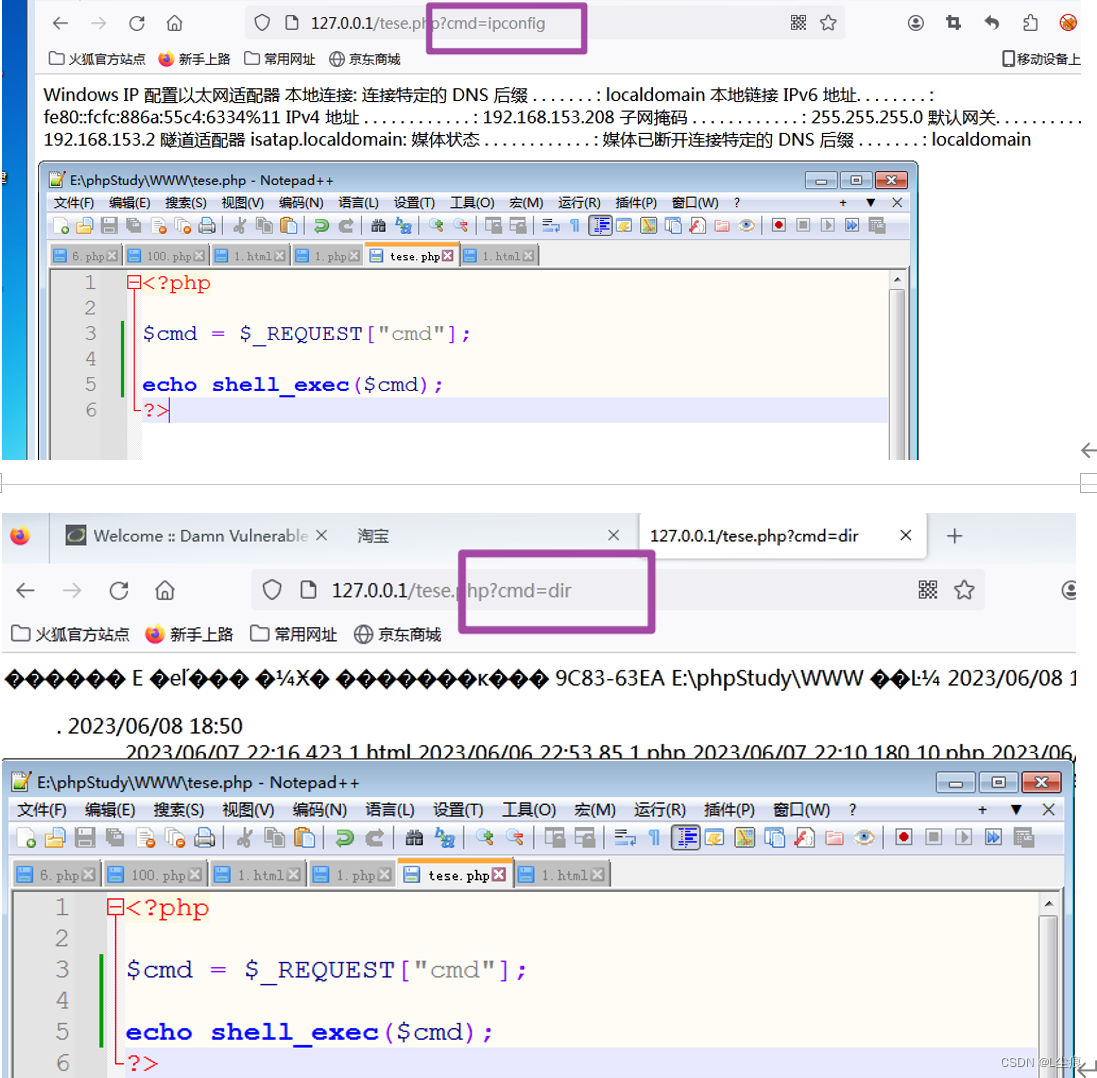Toggle file monitoring eye icon in the upper Notepad++
Viewport: 1097px width, 1078px height.
746,225
